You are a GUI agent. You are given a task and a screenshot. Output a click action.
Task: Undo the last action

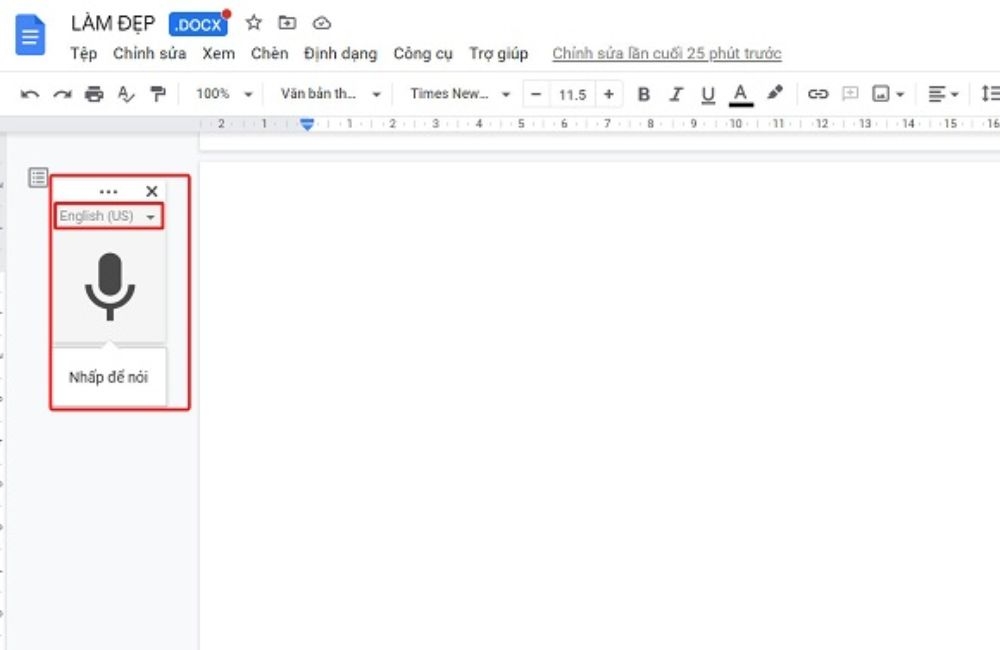[x=30, y=93]
